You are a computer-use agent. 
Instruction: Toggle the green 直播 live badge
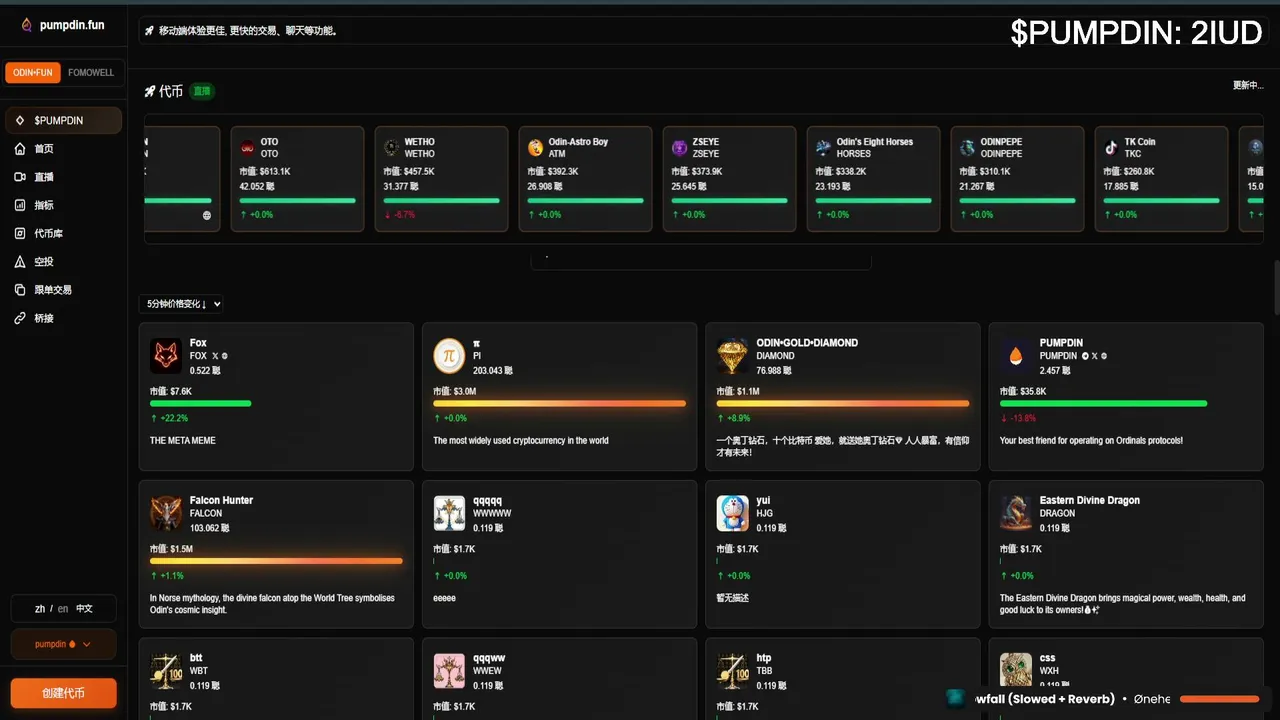[x=202, y=91]
